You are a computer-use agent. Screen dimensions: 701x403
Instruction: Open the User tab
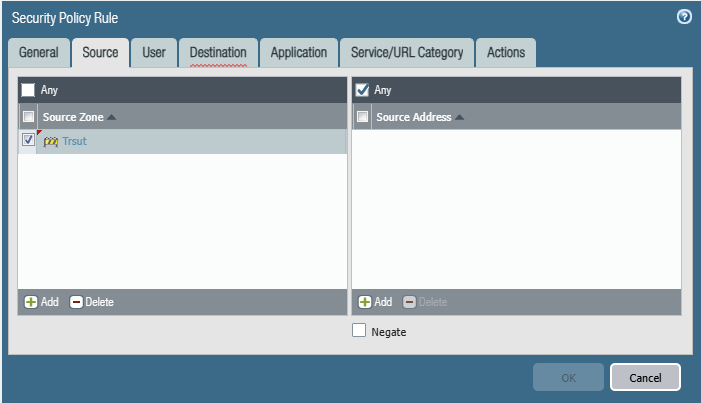(154, 53)
